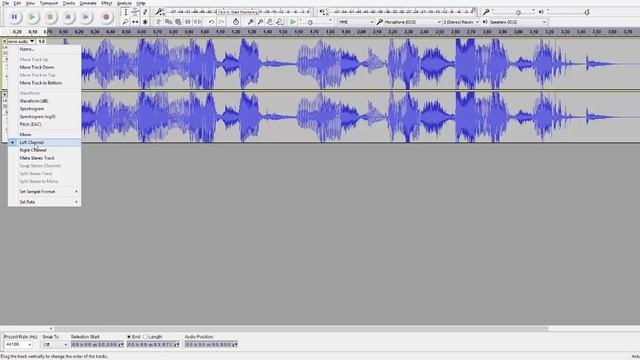
Task: Click the Undo arrow icon
Action: [211, 22]
